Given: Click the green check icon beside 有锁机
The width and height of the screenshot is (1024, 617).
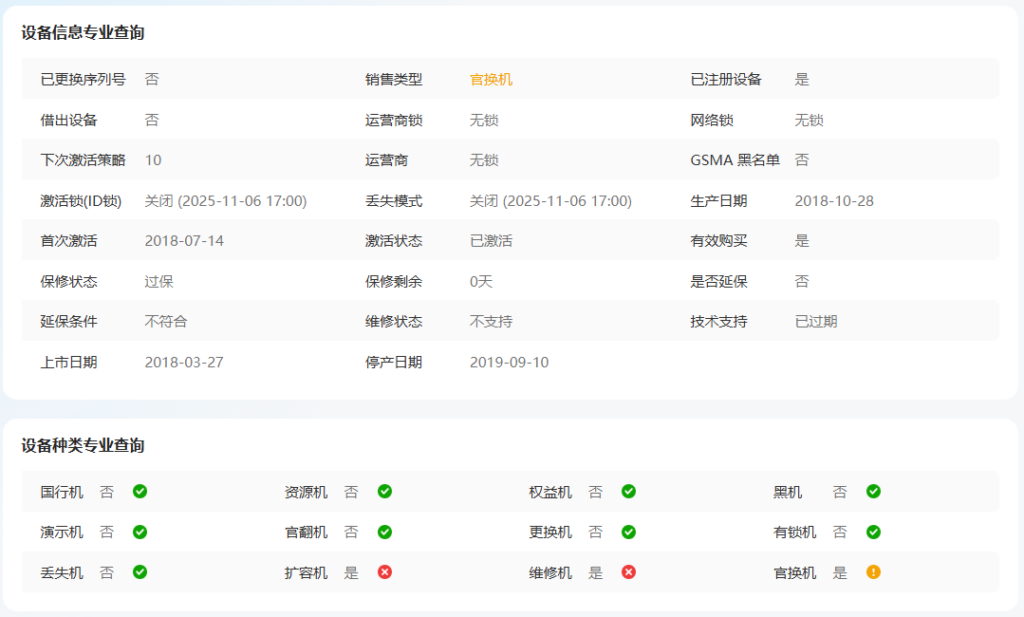Looking at the screenshot, I should point(873,532).
